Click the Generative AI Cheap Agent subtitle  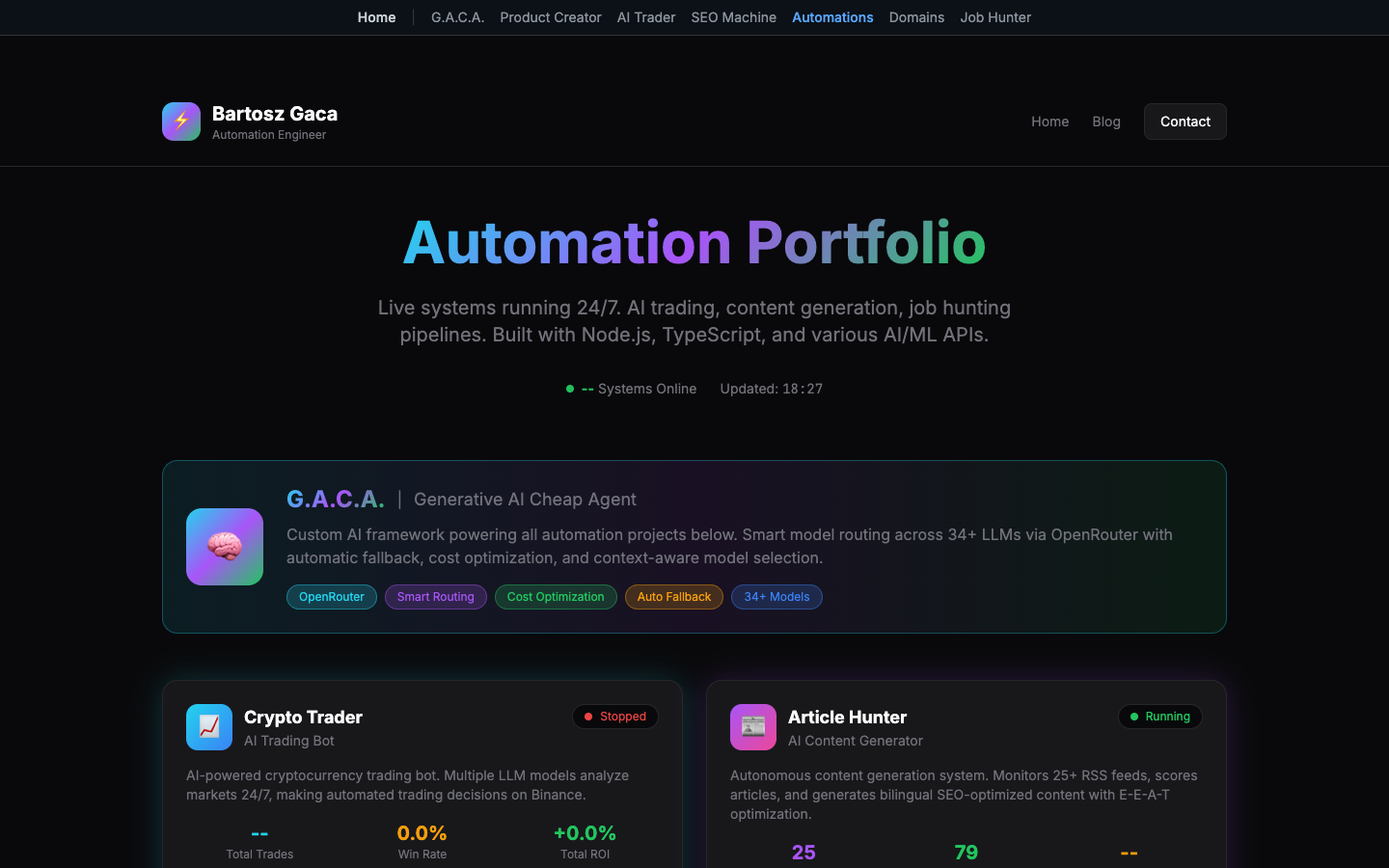point(525,500)
